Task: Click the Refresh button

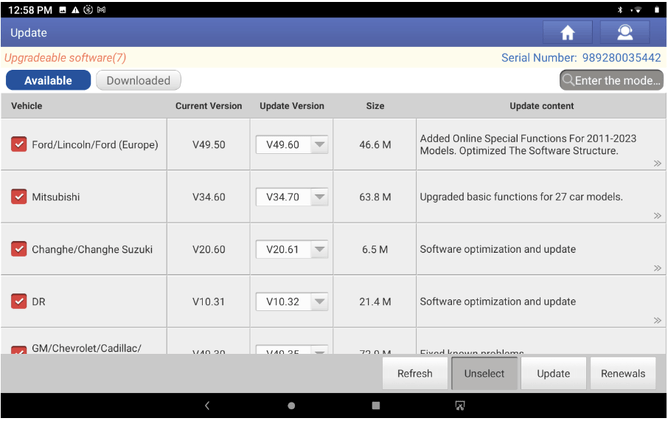Action: coord(415,373)
